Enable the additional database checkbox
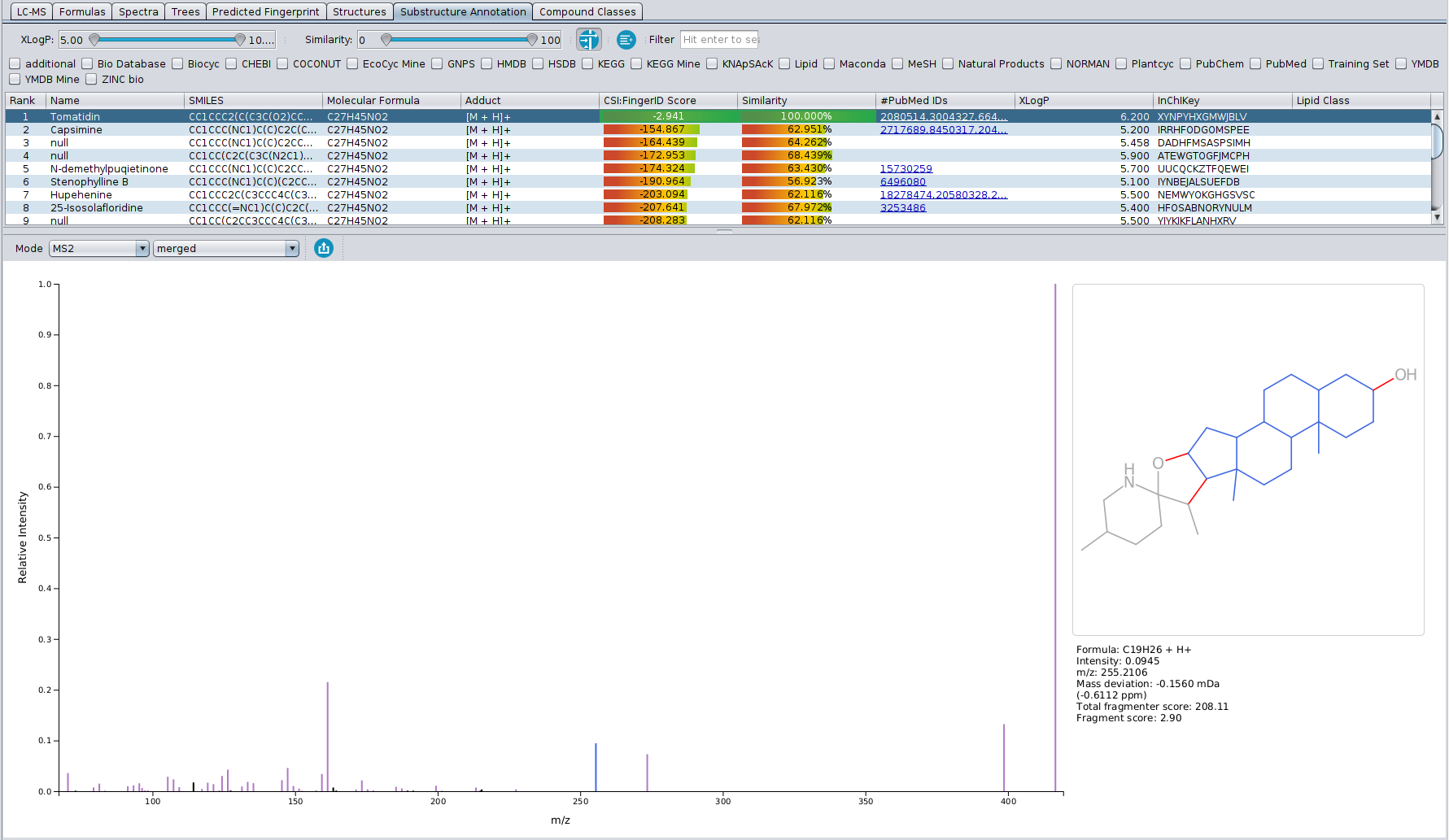 coord(15,63)
